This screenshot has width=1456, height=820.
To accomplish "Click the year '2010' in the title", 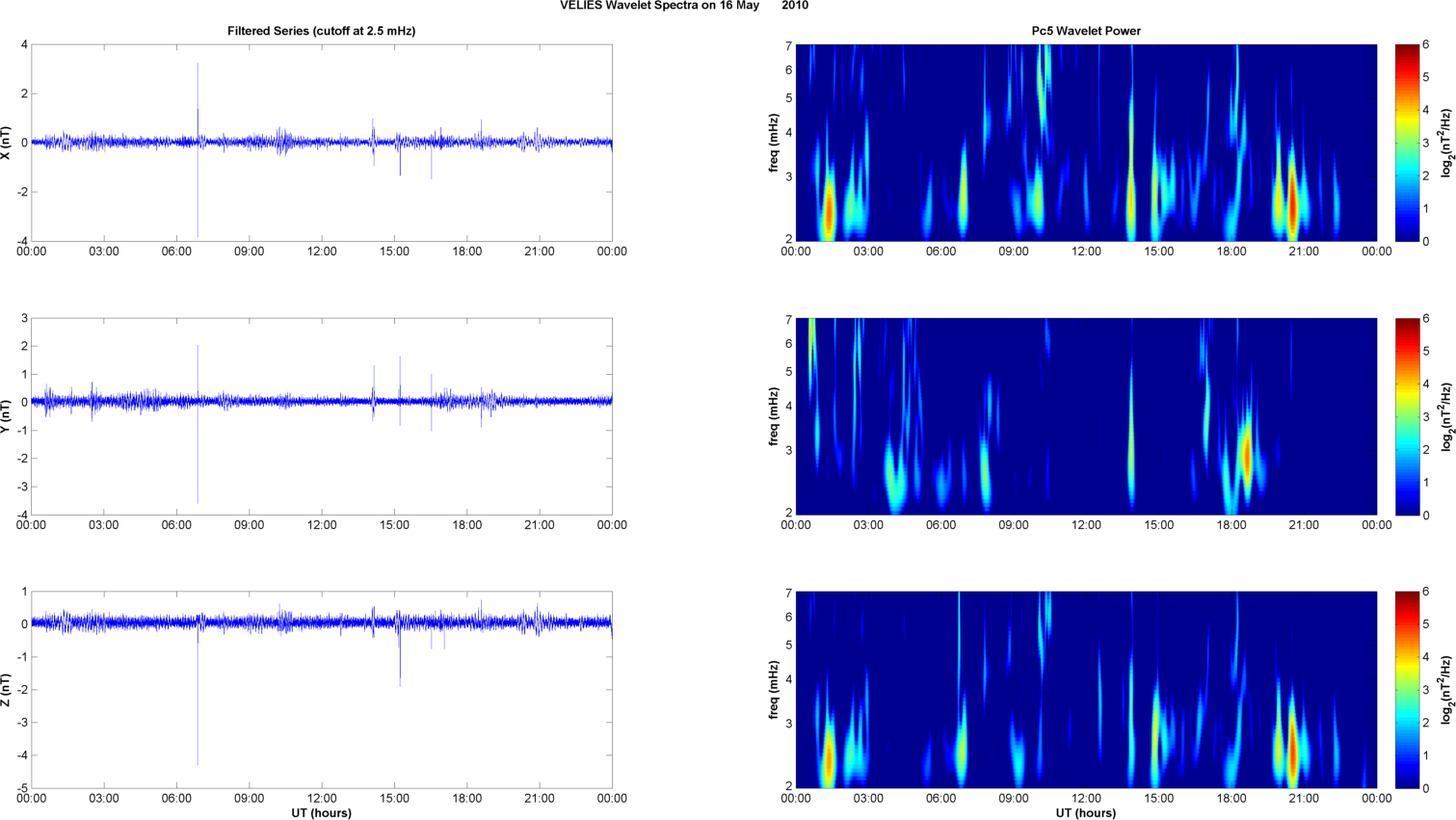I will coord(795,6).
